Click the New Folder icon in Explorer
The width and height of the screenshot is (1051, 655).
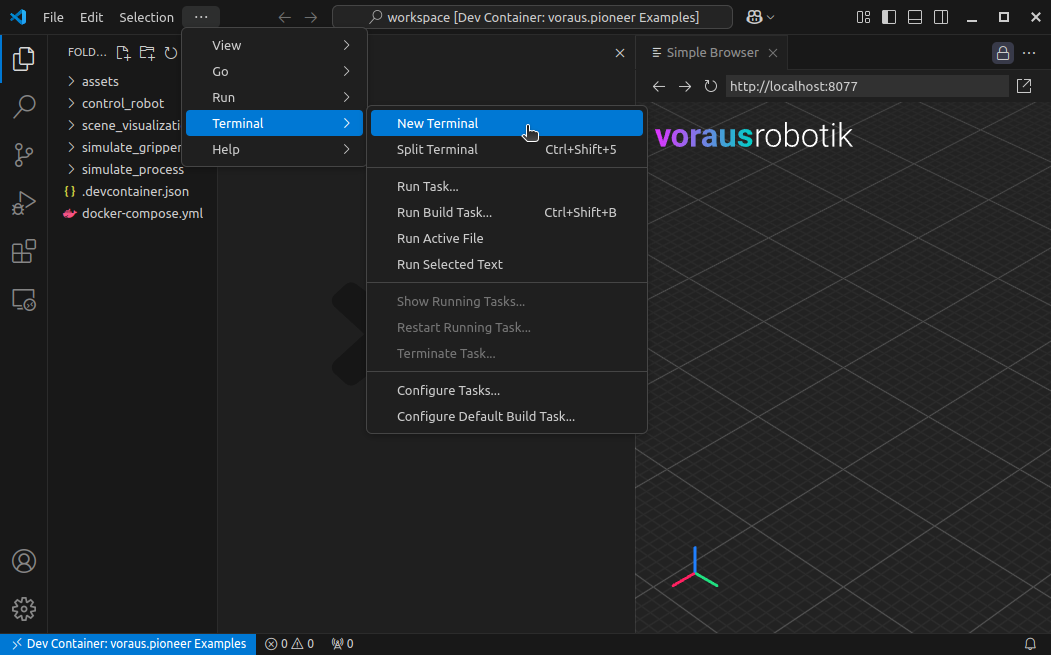147,53
